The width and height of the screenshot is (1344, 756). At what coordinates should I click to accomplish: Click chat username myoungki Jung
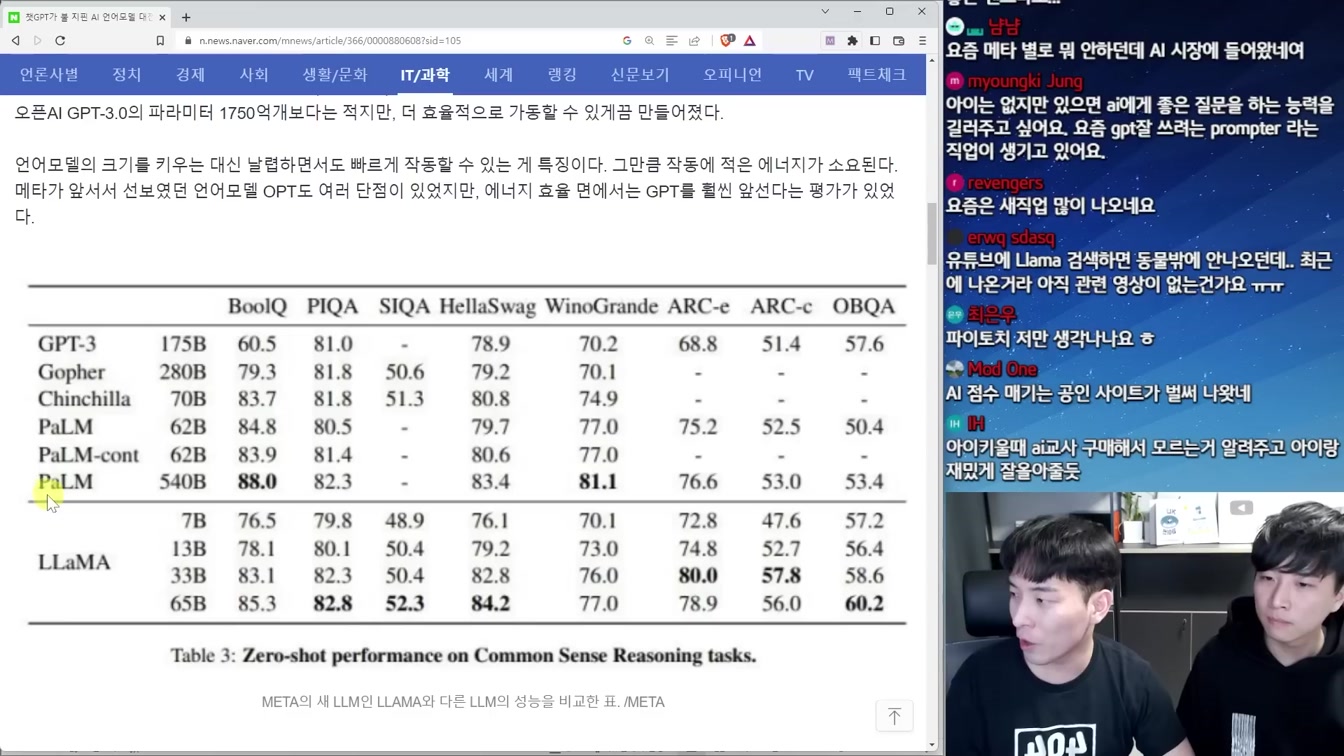1025,82
